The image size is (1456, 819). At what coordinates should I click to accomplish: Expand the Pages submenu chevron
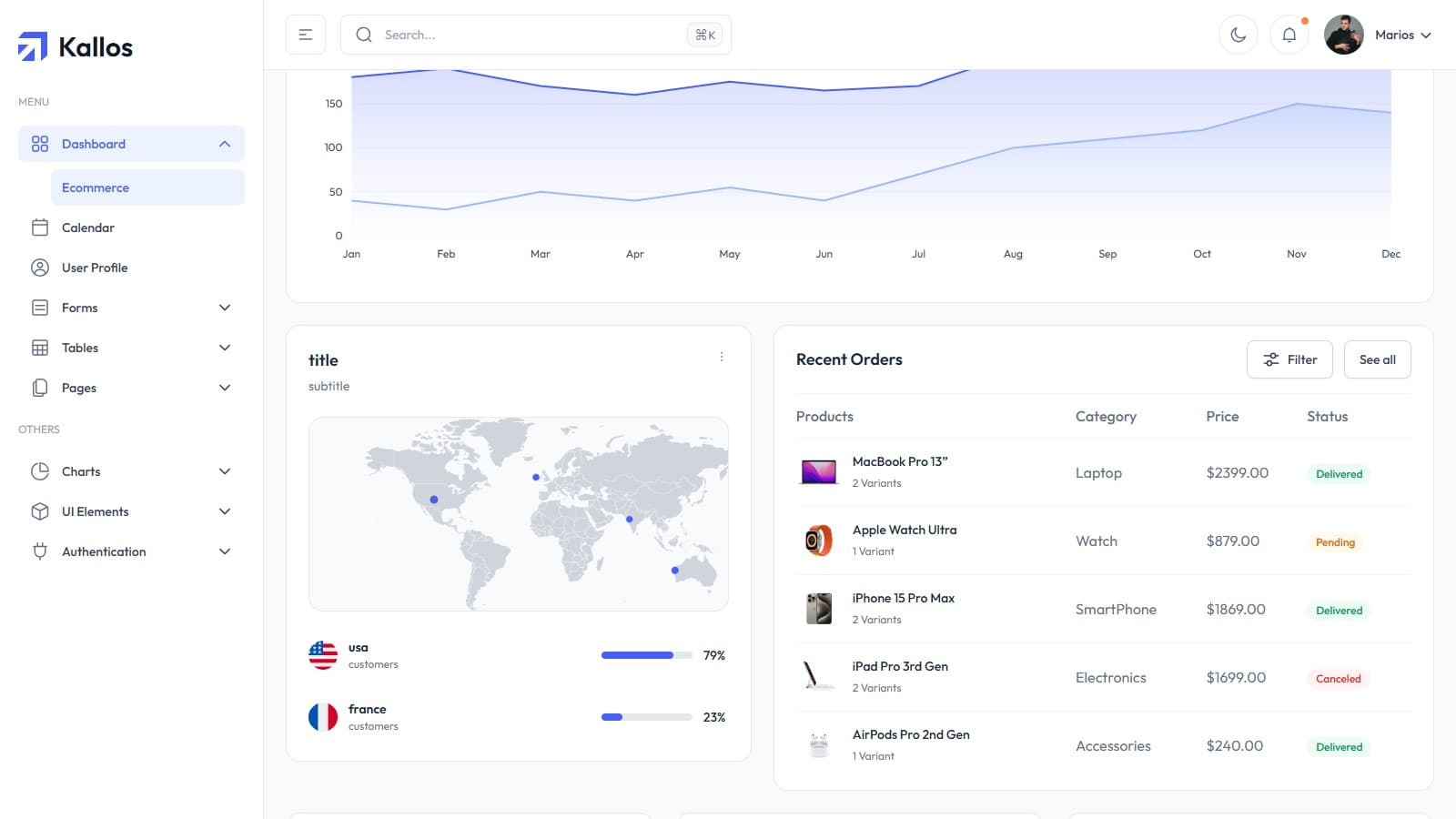(x=225, y=388)
